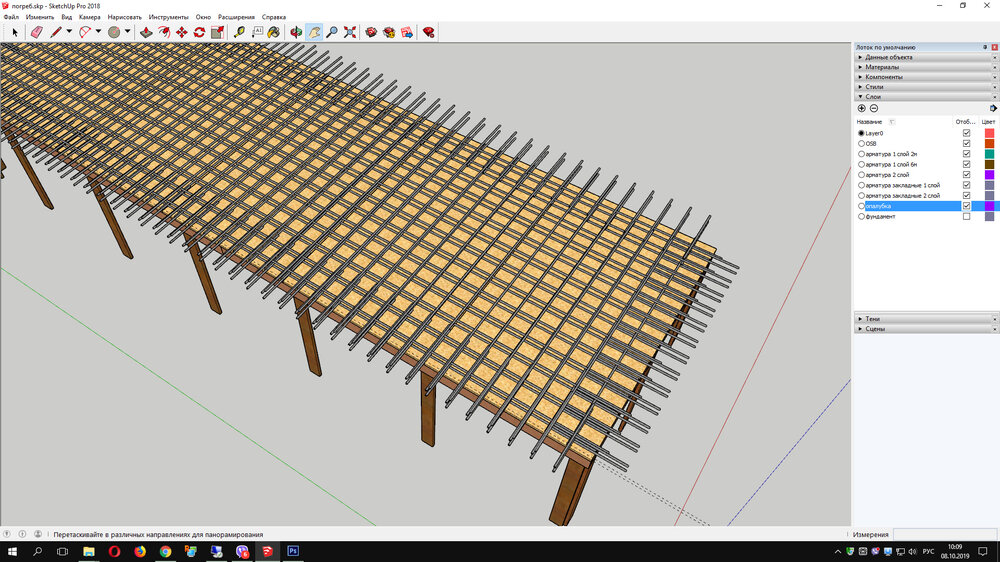Viewport: 1000px width, 562px height.
Task: Show the фундамент layer
Action: coord(966,216)
